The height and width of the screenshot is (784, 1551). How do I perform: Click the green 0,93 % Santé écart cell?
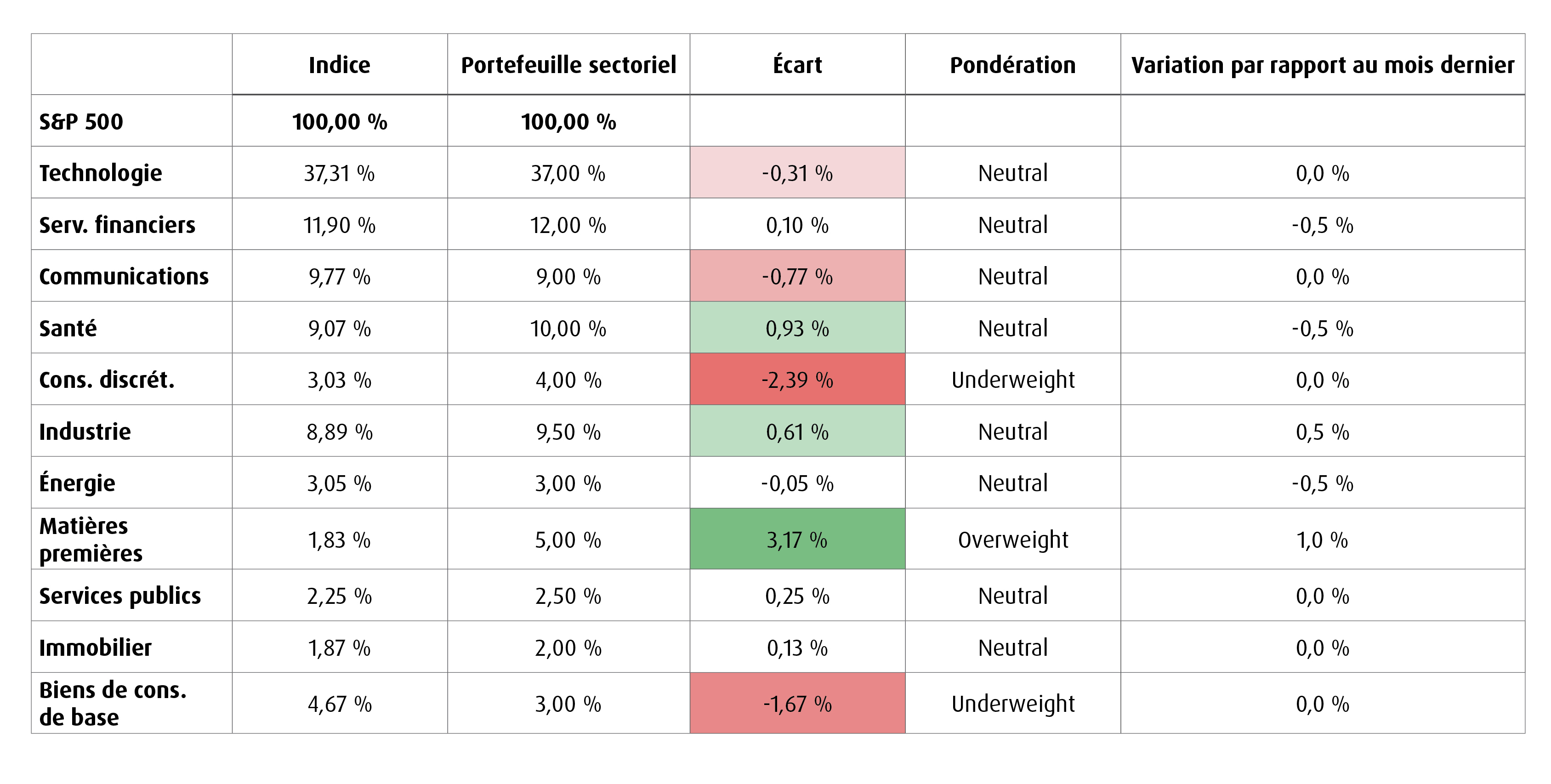point(797,327)
